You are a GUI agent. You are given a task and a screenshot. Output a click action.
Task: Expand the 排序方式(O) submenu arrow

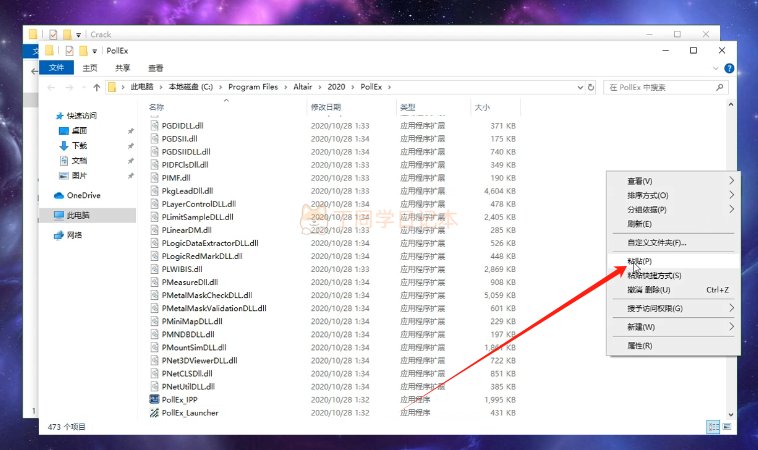coord(731,195)
